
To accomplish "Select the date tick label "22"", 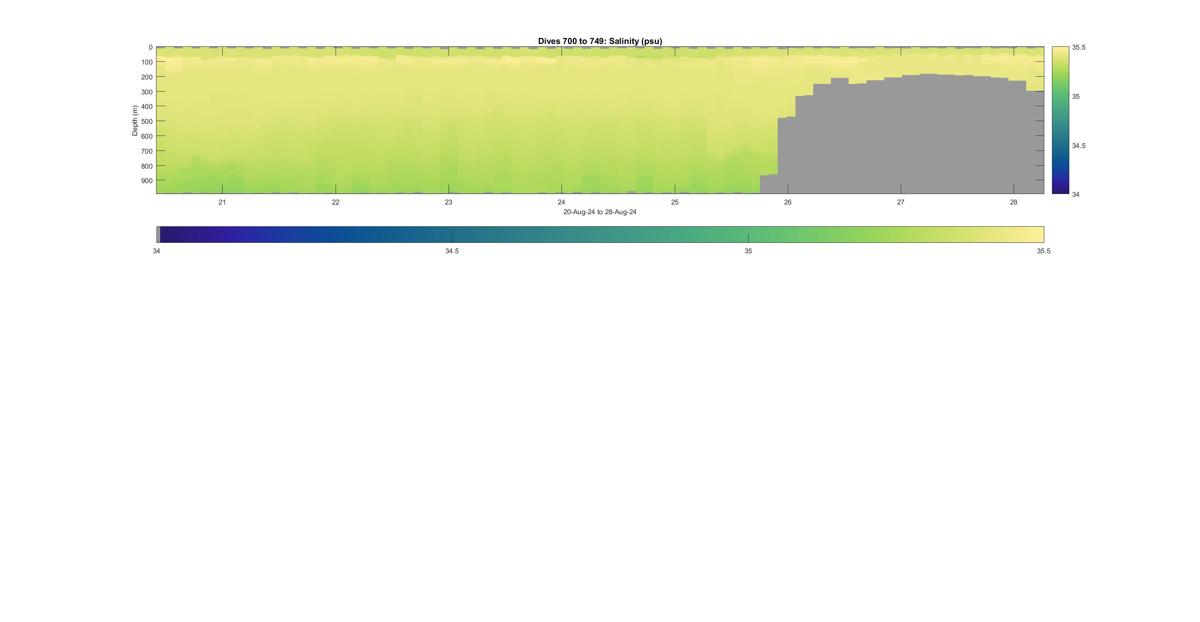I will (335, 202).
